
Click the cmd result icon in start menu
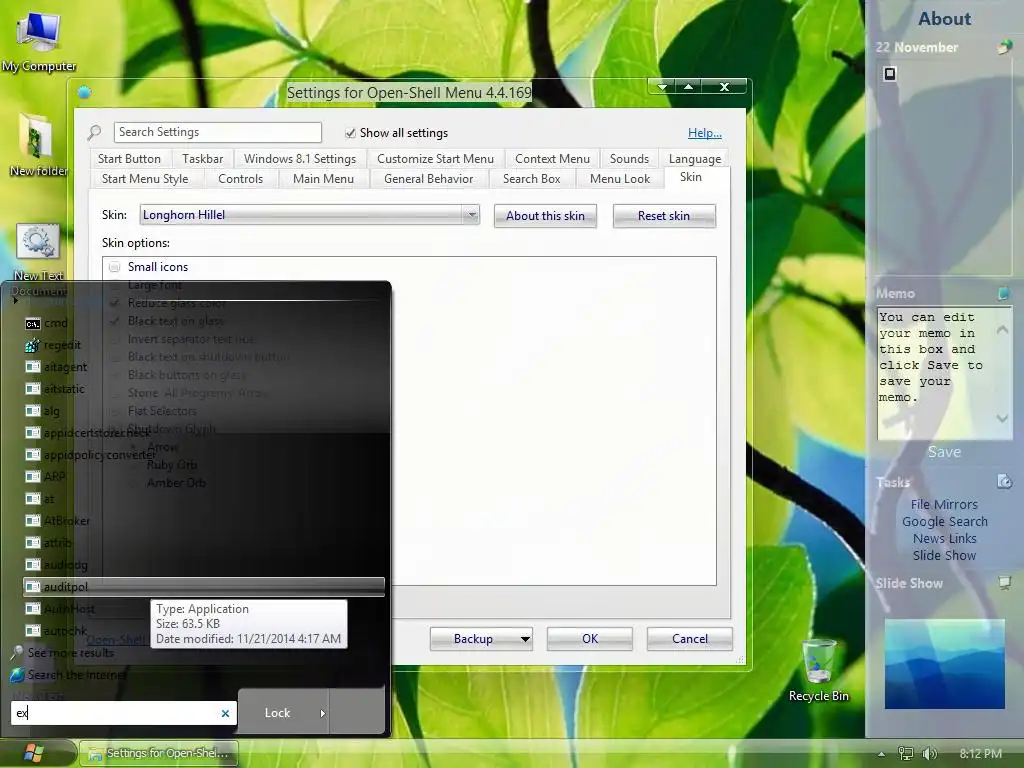click(x=33, y=323)
